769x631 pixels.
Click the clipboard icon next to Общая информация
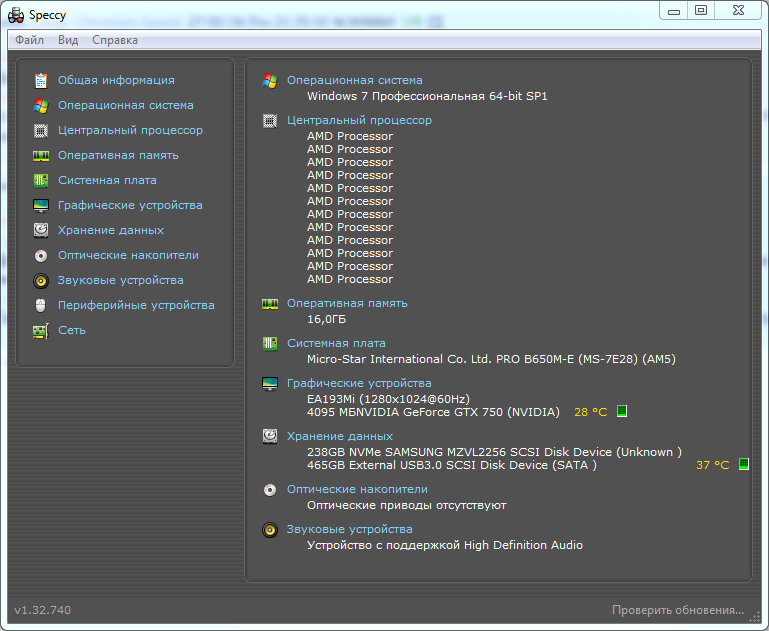point(41,80)
